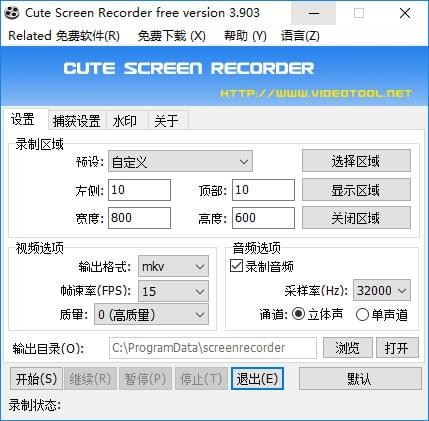This screenshot has width=429, height=421.
Task: Minimize the Cute Screen Recorder window
Action: (x=314, y=13)
